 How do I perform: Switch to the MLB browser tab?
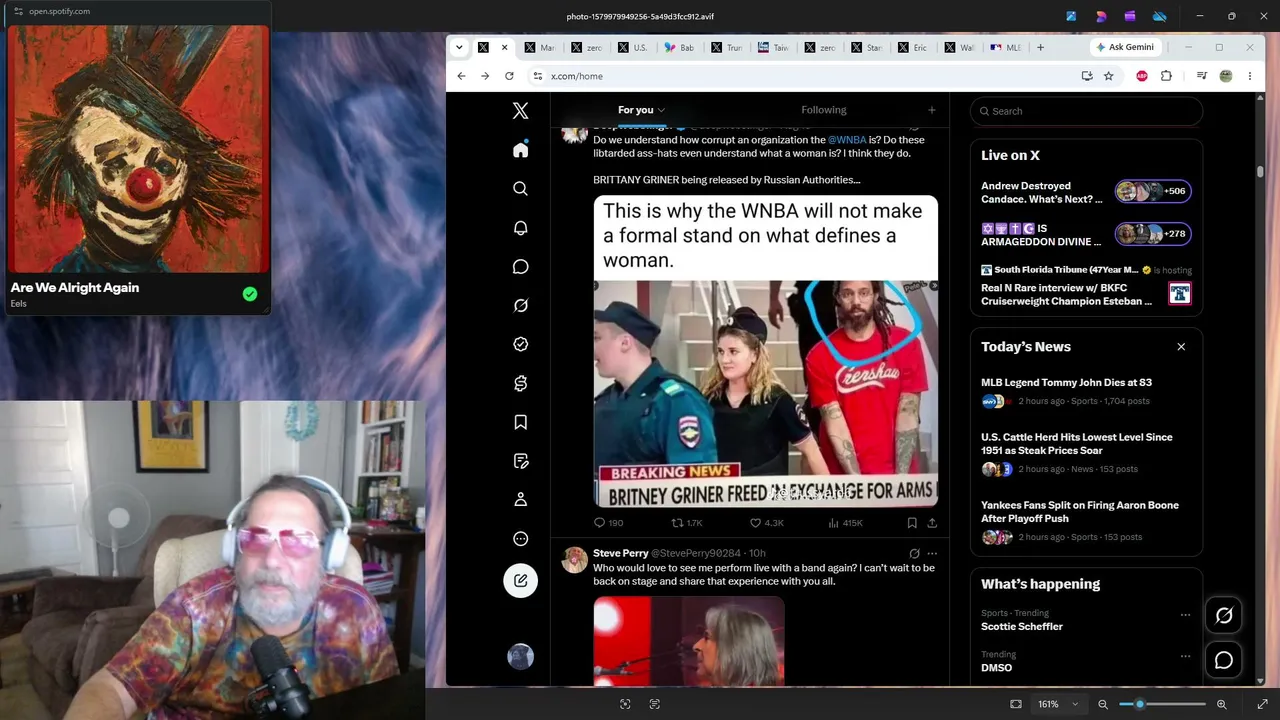(x=1006, y=47)
